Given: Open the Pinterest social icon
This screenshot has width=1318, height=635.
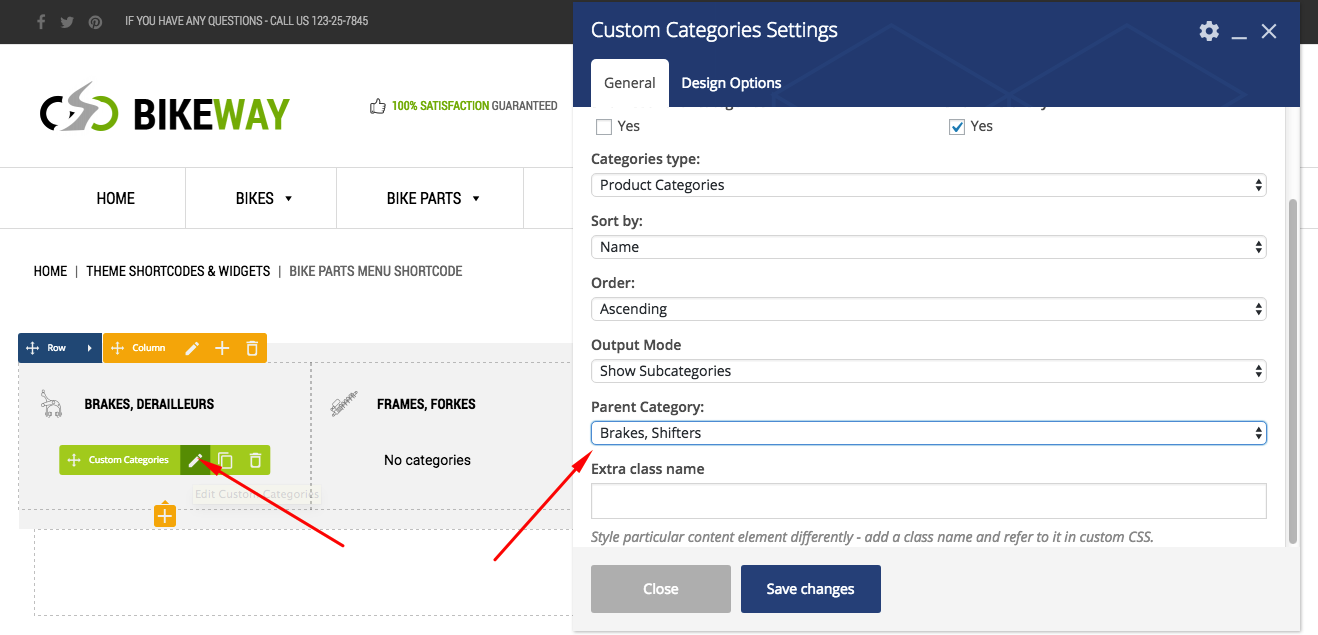Looking at the screenshot, I should tap(95, 21).
